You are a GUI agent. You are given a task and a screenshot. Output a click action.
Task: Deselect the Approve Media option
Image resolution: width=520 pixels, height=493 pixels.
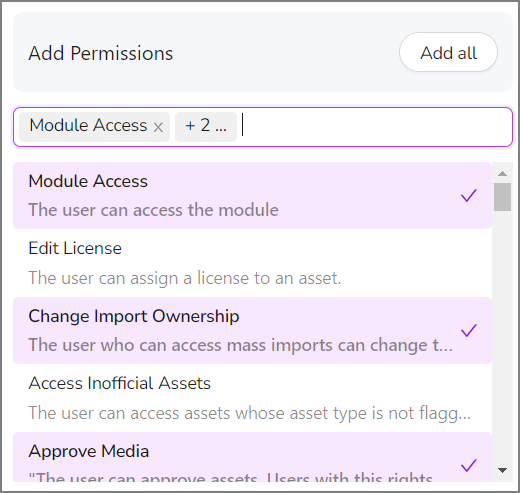(252, 457)
